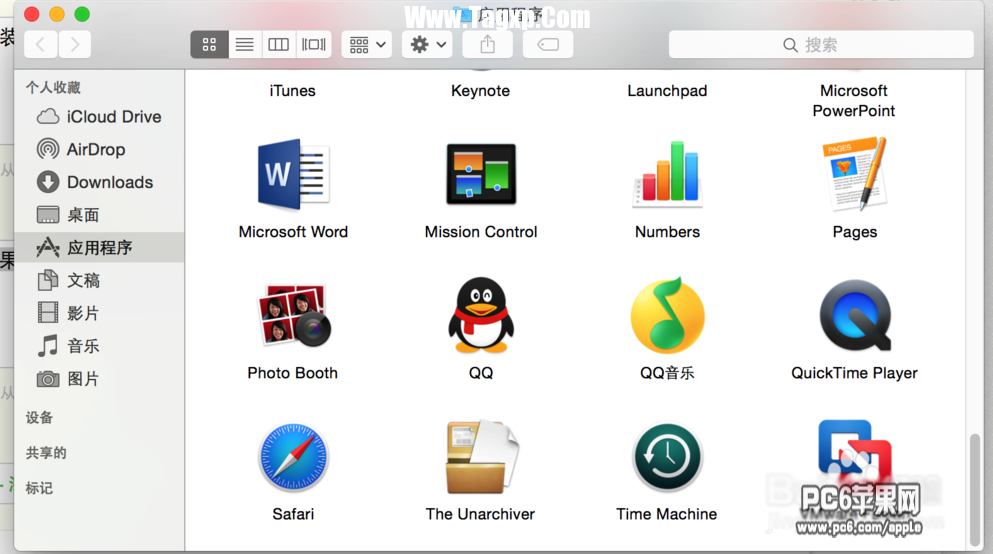Go back with the back arrow
The image size is (993, 554).
[x=41, y=44]
